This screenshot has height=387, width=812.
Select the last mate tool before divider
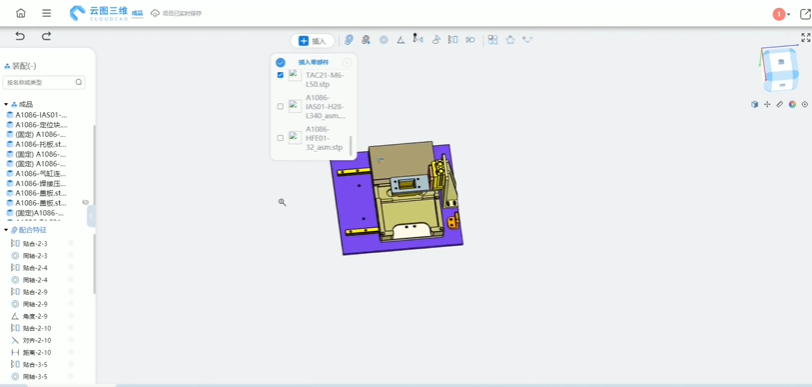click(x=470, y=39)
